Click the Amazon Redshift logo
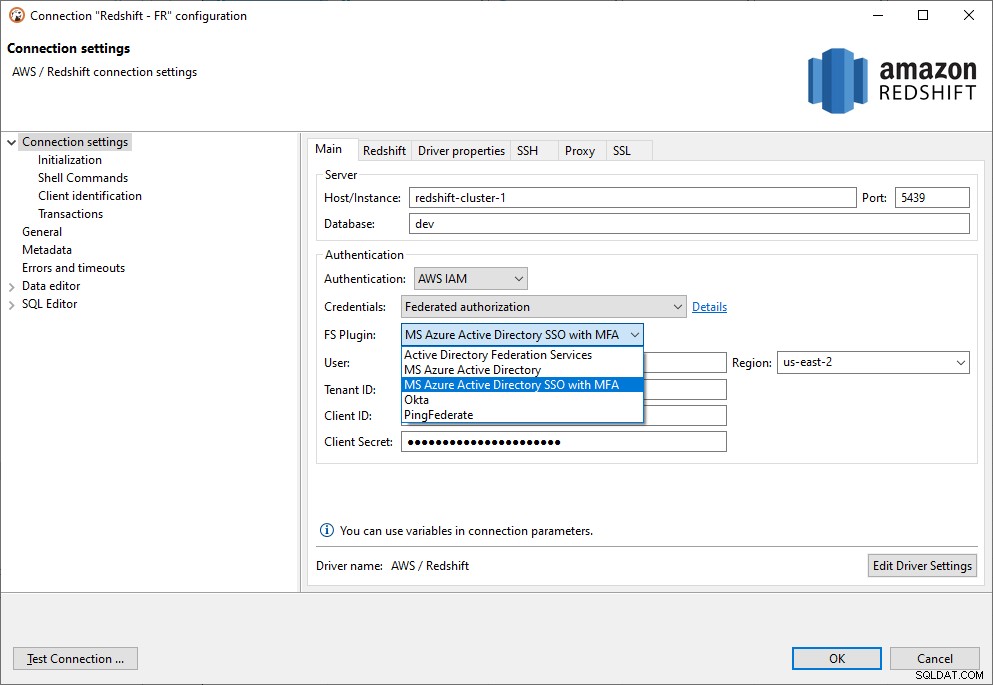993x685 pixels. point(892,80)
